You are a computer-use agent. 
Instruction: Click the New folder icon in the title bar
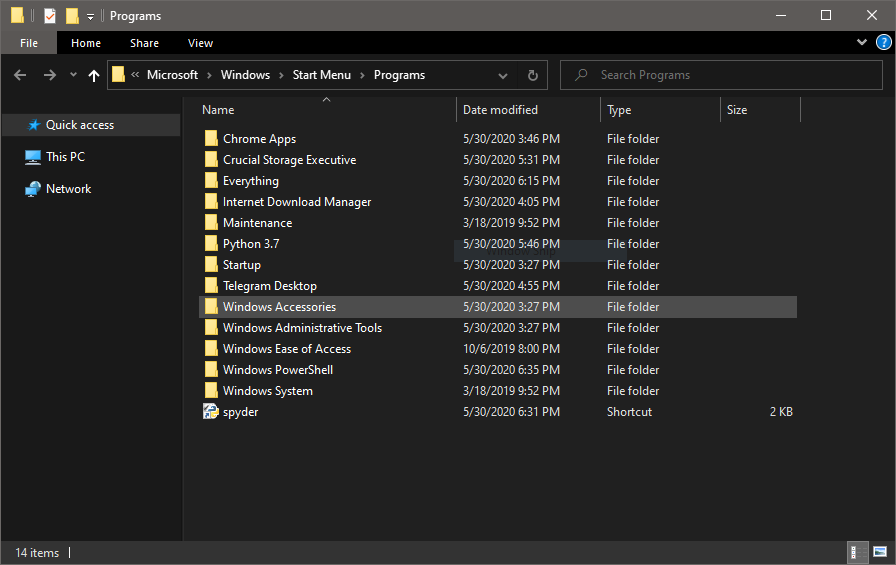pos(72,15)
